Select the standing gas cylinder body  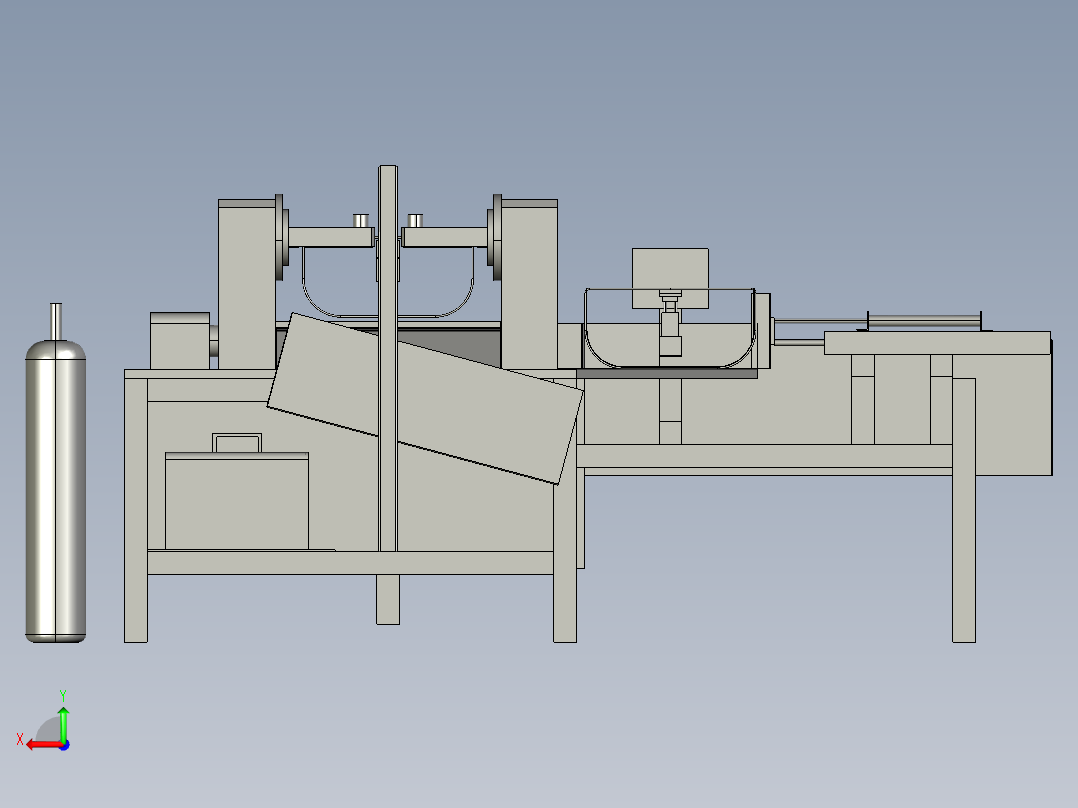point(56,491)
